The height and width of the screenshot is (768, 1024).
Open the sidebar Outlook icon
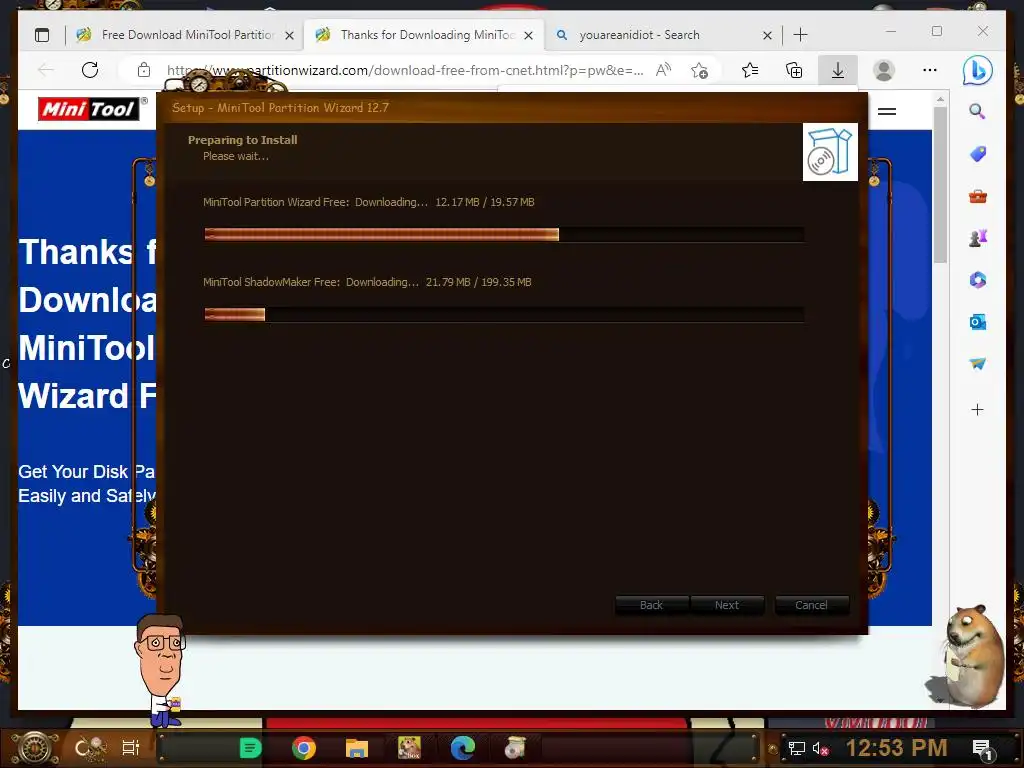[x=978, y=322]
